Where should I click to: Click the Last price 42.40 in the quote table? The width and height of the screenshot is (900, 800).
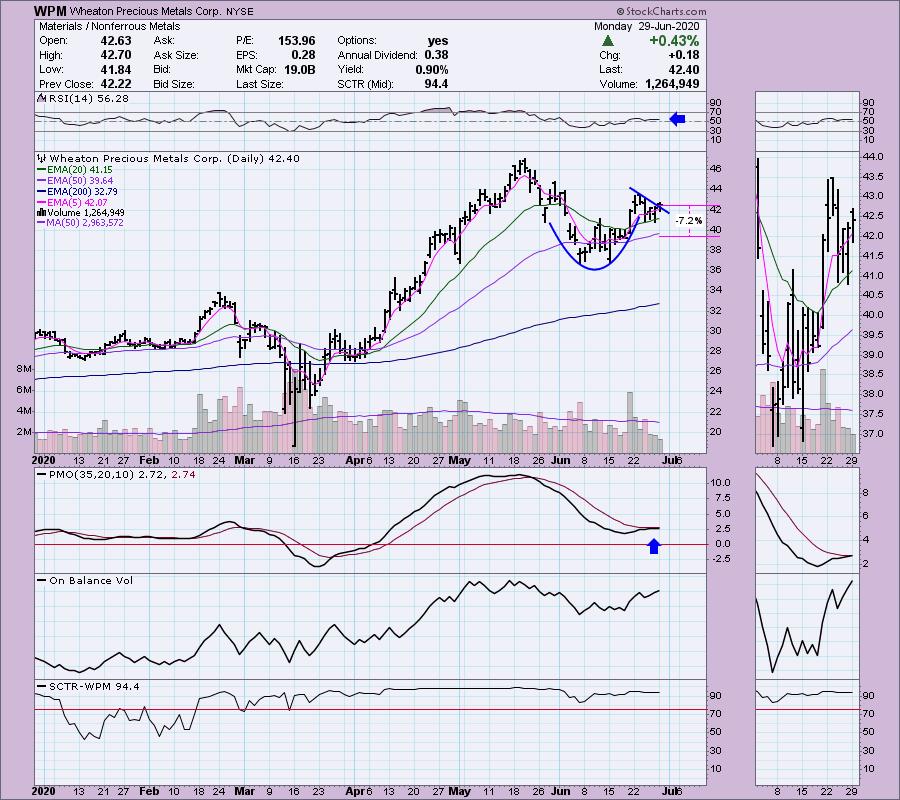(684, 69)
